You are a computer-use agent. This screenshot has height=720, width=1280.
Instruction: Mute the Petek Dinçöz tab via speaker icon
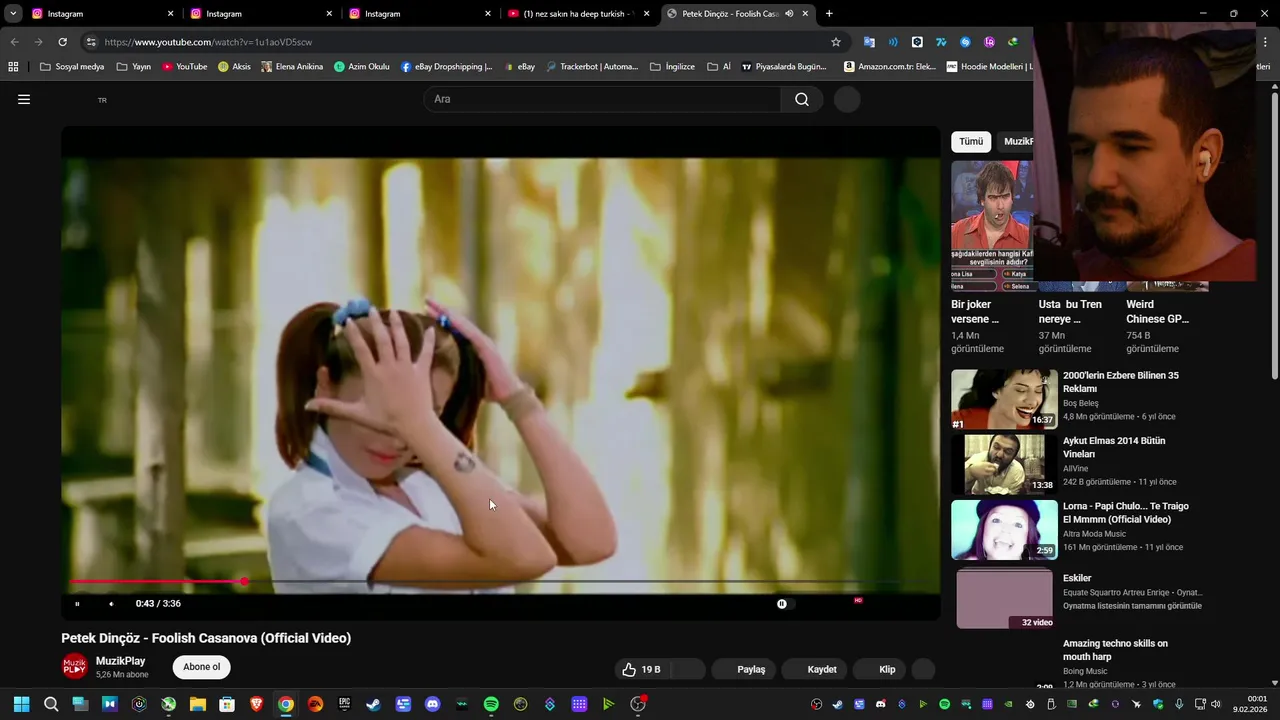tap(789, 14)
